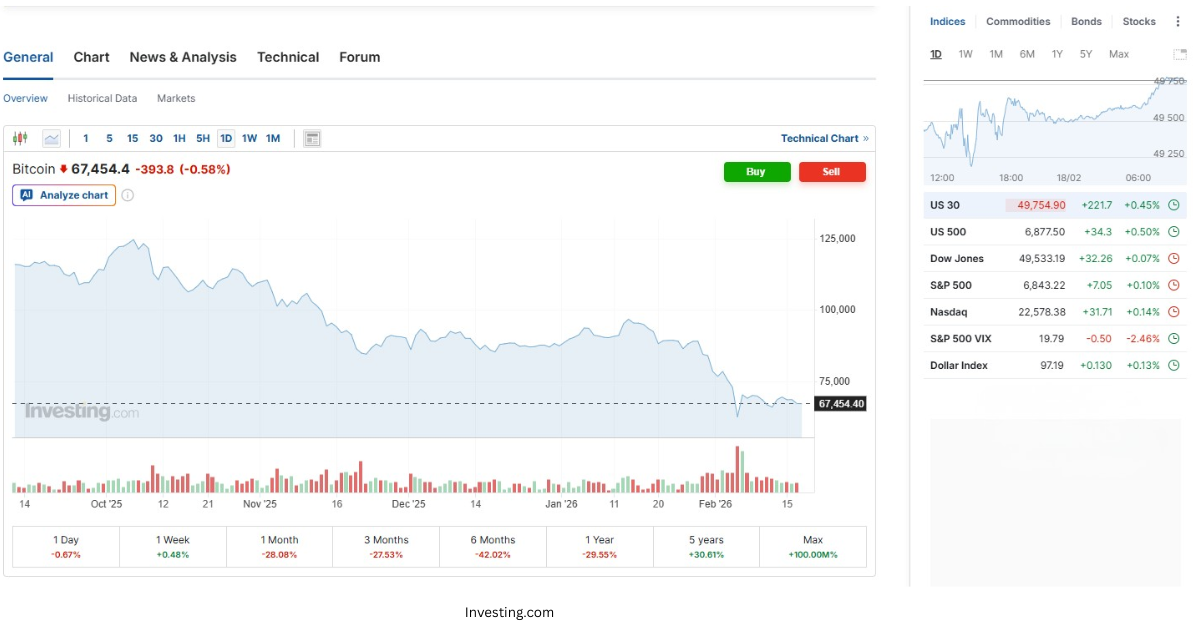Switch chart to candlestick view
Viewport: 1200px width, 630px height.
(20, 137)
